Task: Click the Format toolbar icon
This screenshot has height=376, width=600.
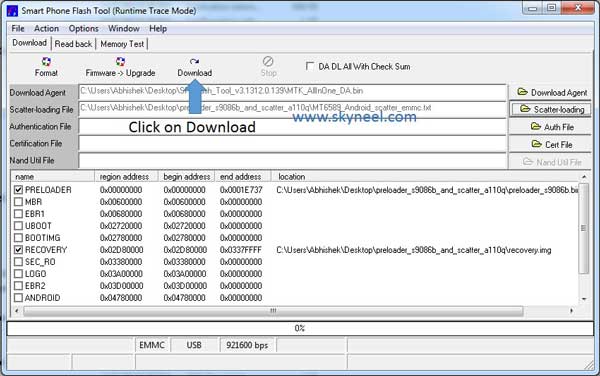Action: point(46,61)
